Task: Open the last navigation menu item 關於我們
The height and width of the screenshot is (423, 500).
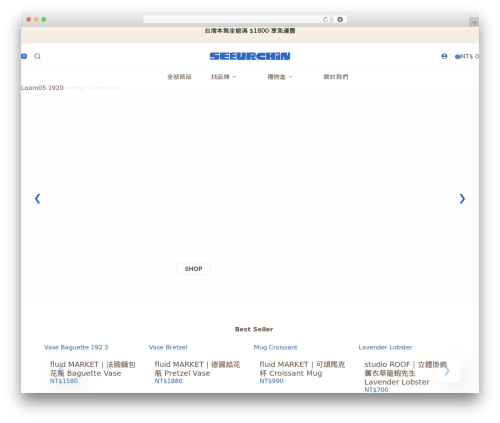Action: pos(336,77)
